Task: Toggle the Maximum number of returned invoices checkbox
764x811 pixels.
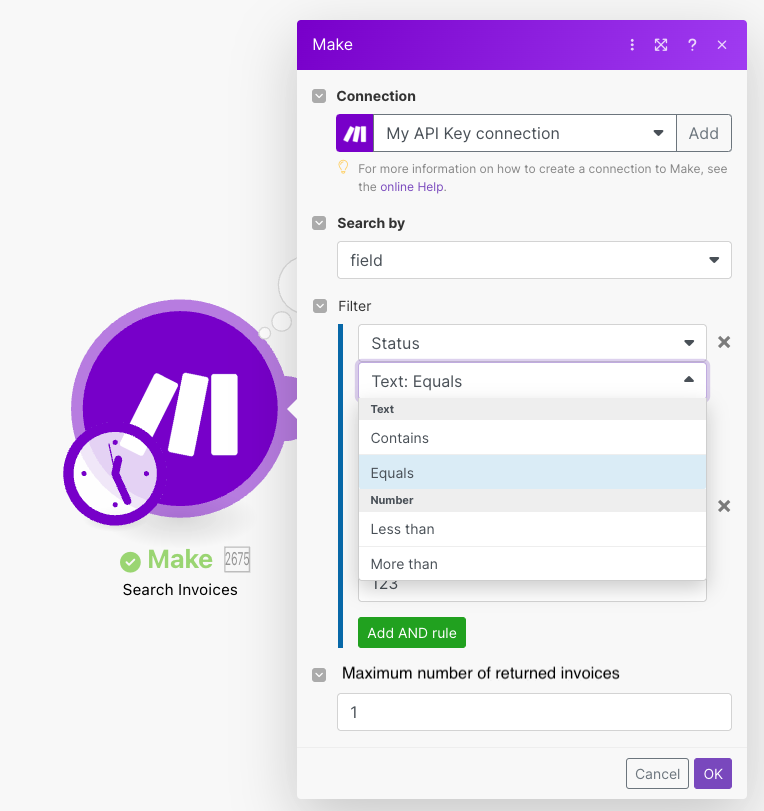Action: [x=319, y=675]
